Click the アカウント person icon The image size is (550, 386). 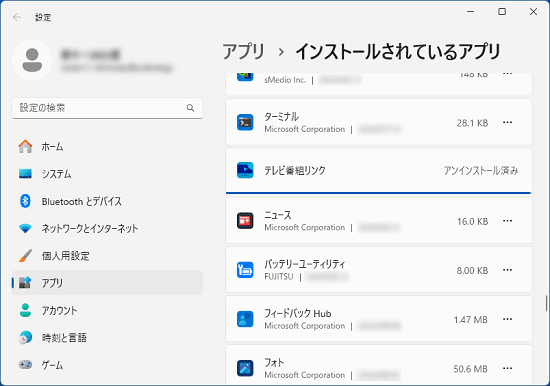pyautogui.click(x=25, y=310)
